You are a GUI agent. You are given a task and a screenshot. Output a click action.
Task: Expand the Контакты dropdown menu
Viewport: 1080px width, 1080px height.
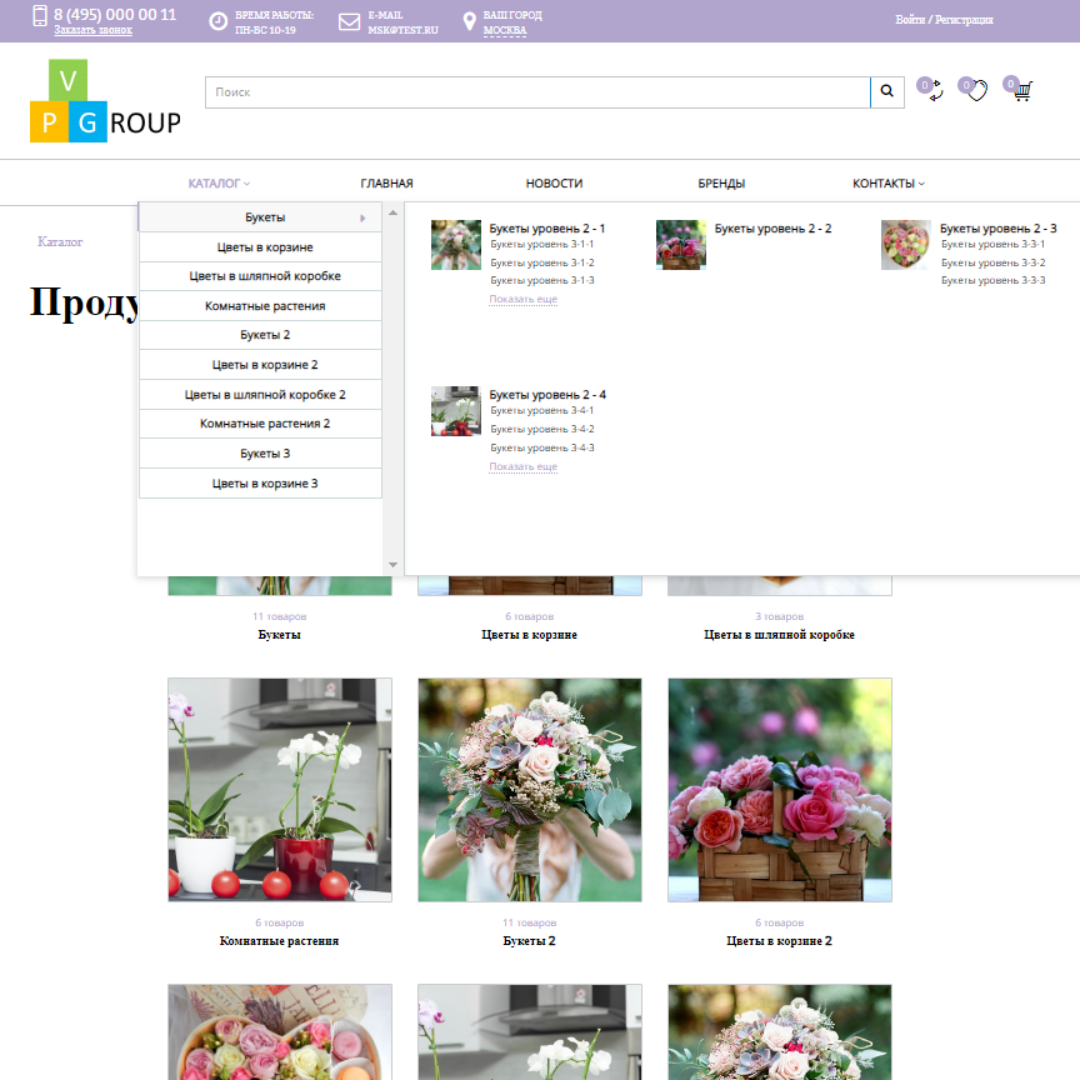(888, 184)
